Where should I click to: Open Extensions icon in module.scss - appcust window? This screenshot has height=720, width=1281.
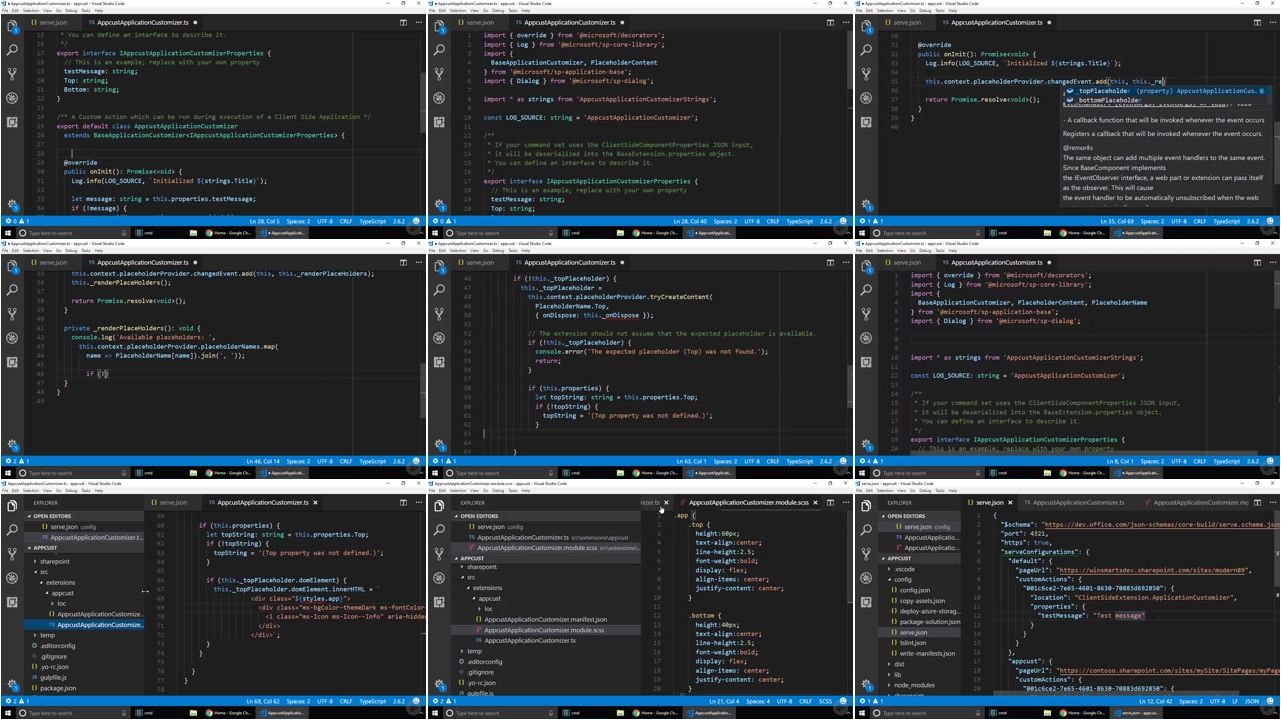pos(439,603)
